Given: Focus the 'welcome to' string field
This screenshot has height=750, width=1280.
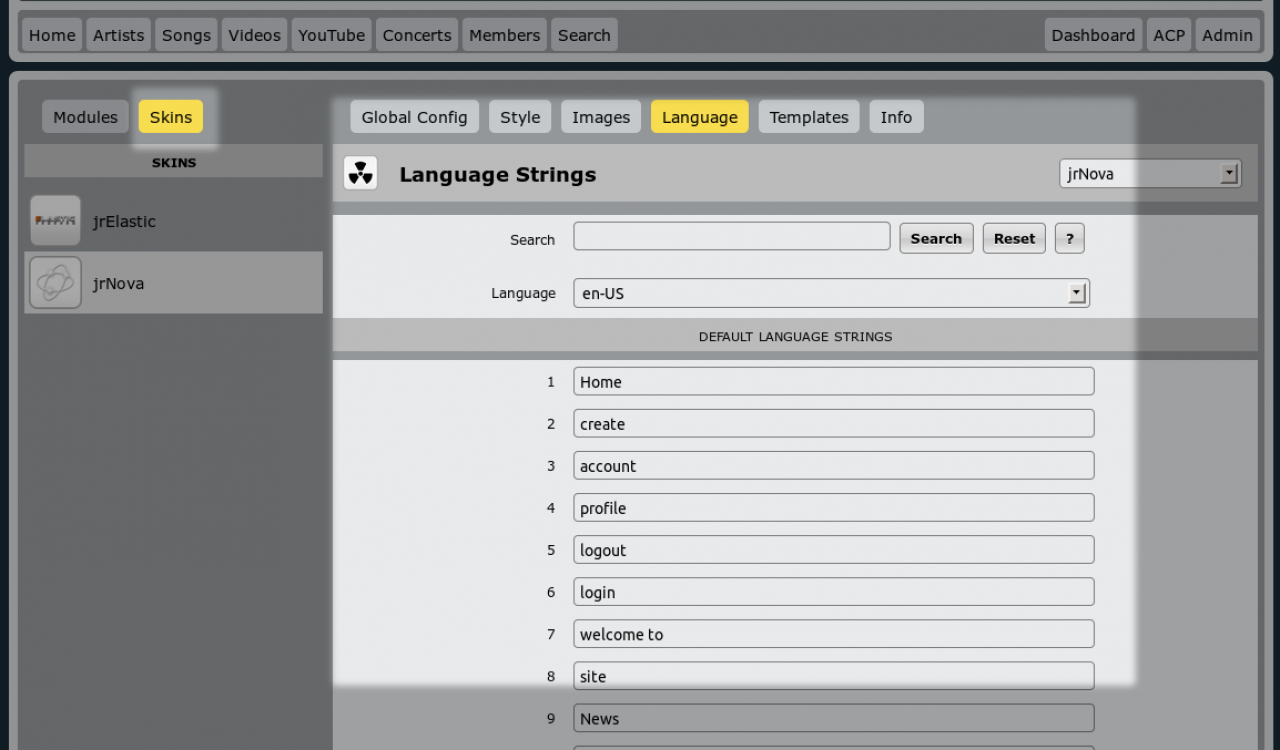Looking at the screenshot, I should click(x=833, y=634).
